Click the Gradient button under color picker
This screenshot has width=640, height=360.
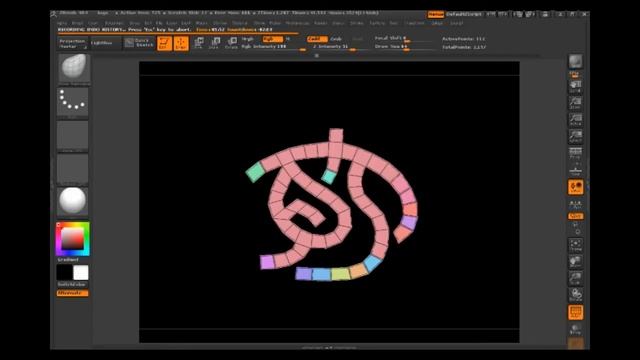(68, 260)
